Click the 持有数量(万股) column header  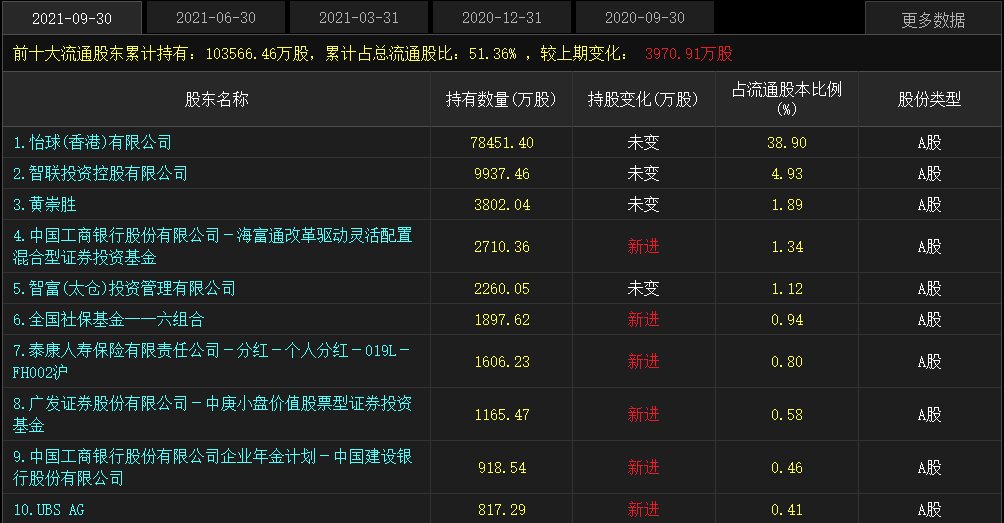point(501,99)
